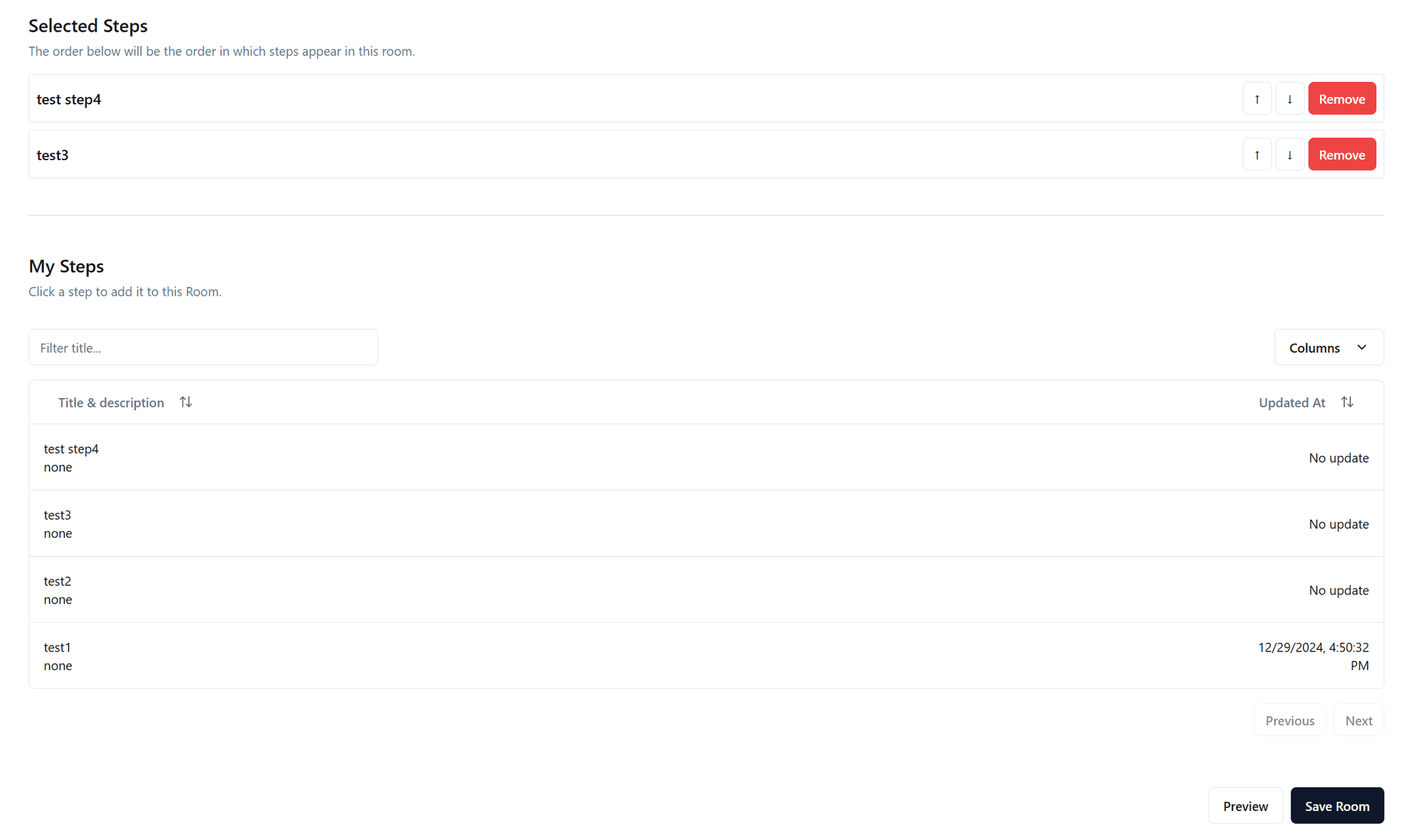This screenshot has height=840, width=1408.
Task: Click the down arrow icon for test step4
Action: (1290, 98)
